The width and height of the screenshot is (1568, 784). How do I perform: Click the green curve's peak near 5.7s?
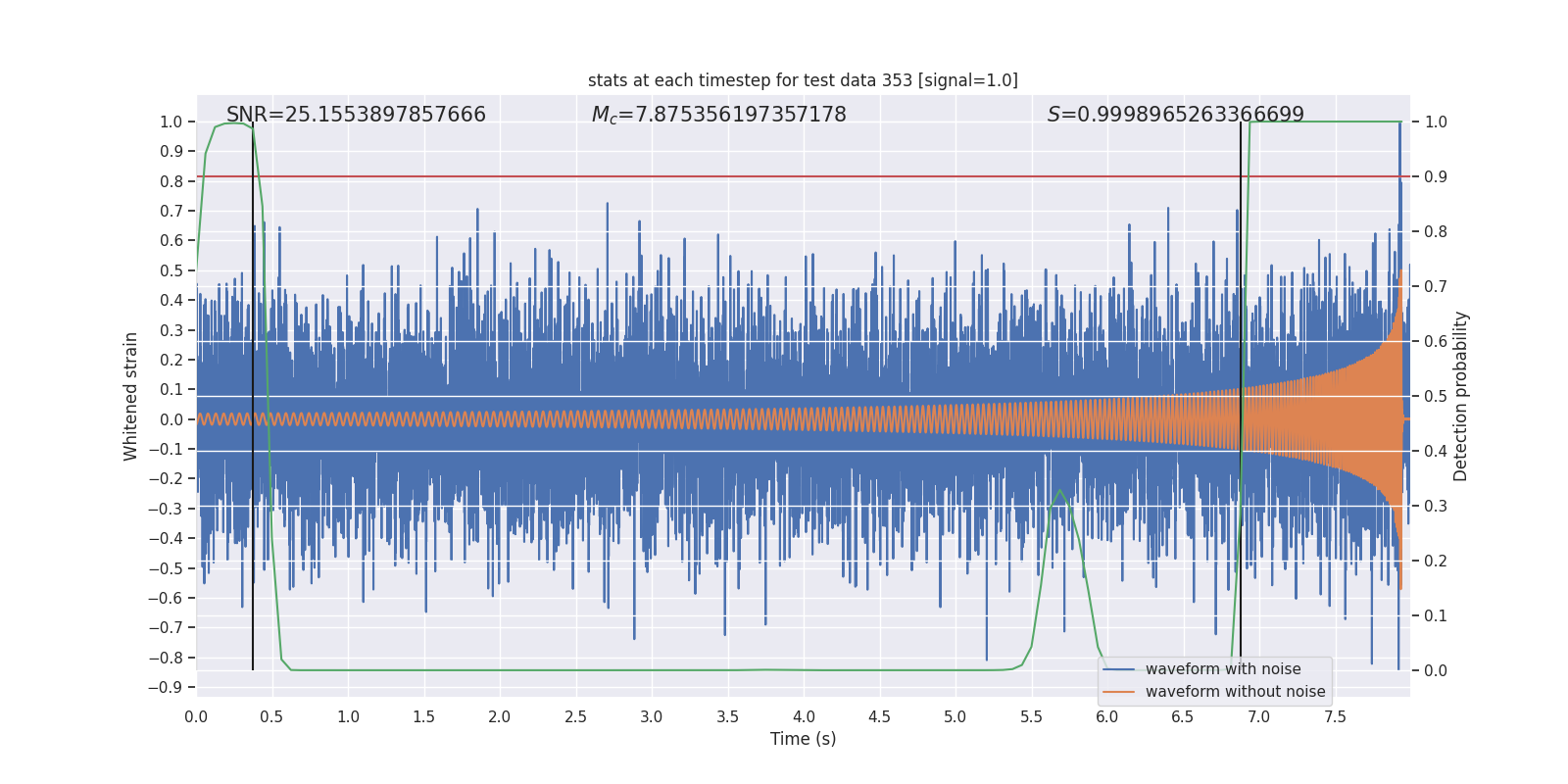pos(1059,491)
